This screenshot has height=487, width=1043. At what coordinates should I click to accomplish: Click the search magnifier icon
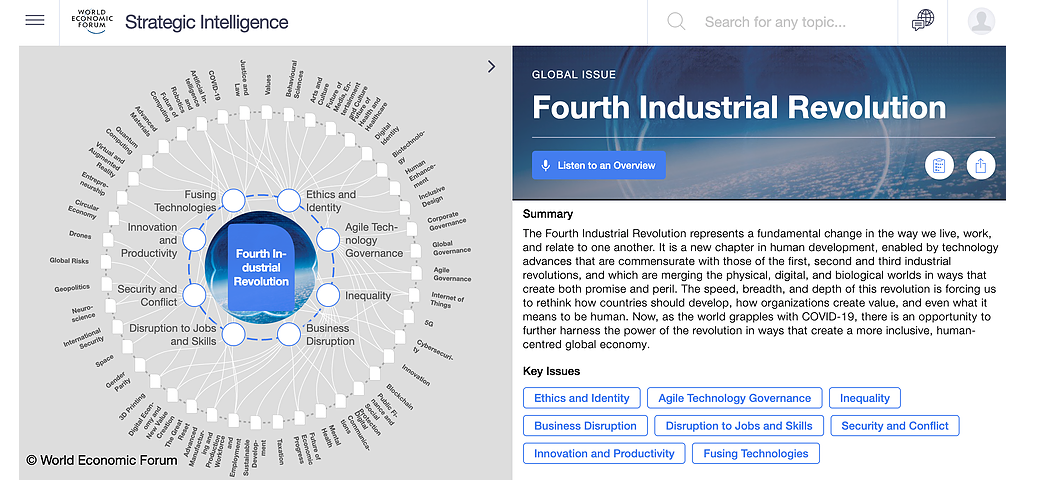pyautogui.click(x=676, y=21)
